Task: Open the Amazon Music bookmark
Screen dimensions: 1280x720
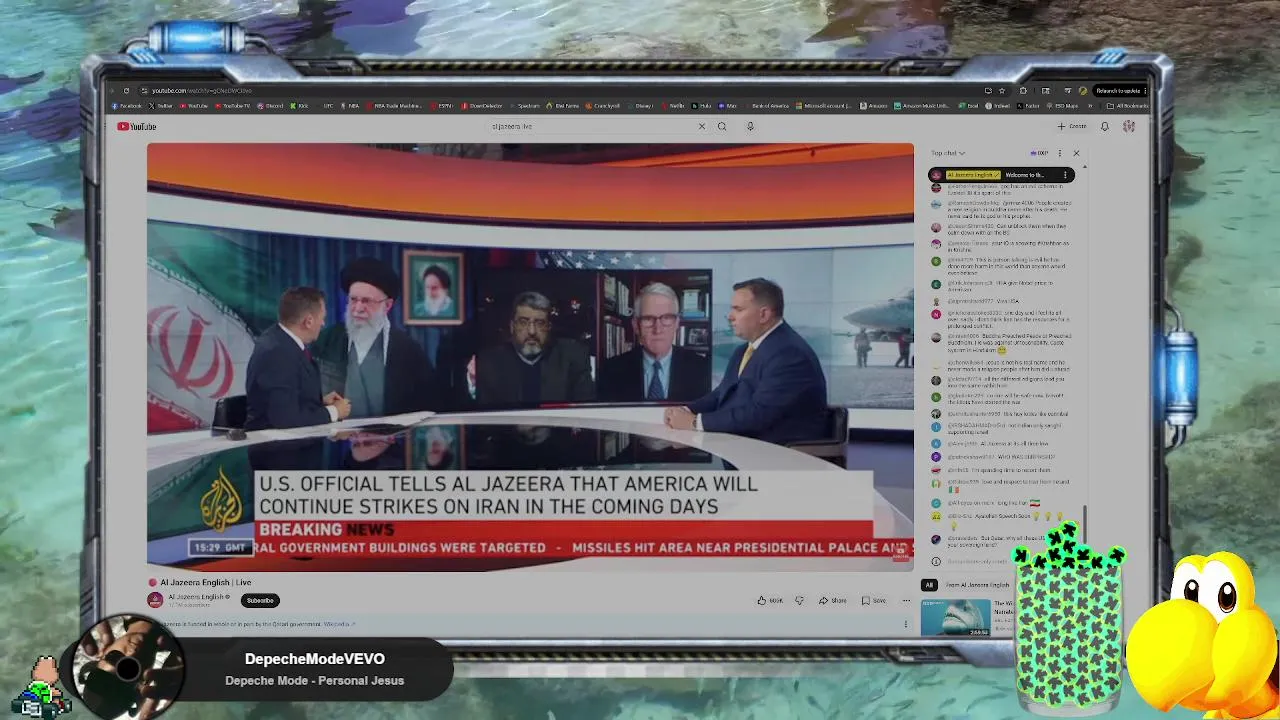Action: [922, 106]
